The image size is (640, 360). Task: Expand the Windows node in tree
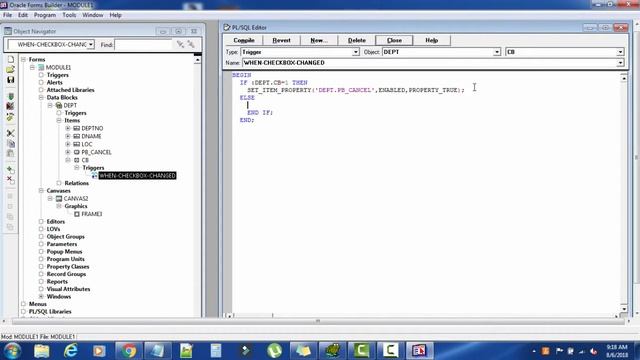pos(41,296)
